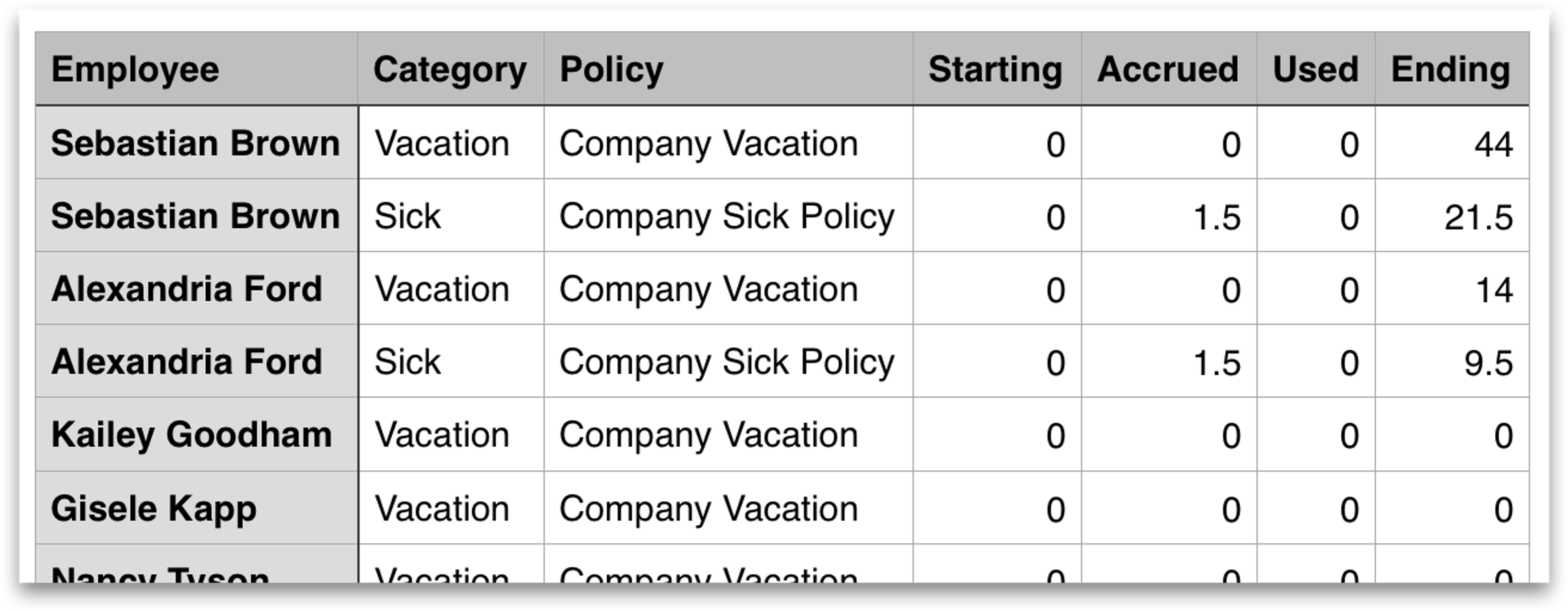Select the ending value 14 cell
This screenshot has width=1568, height=611.
coord(1452,289)
